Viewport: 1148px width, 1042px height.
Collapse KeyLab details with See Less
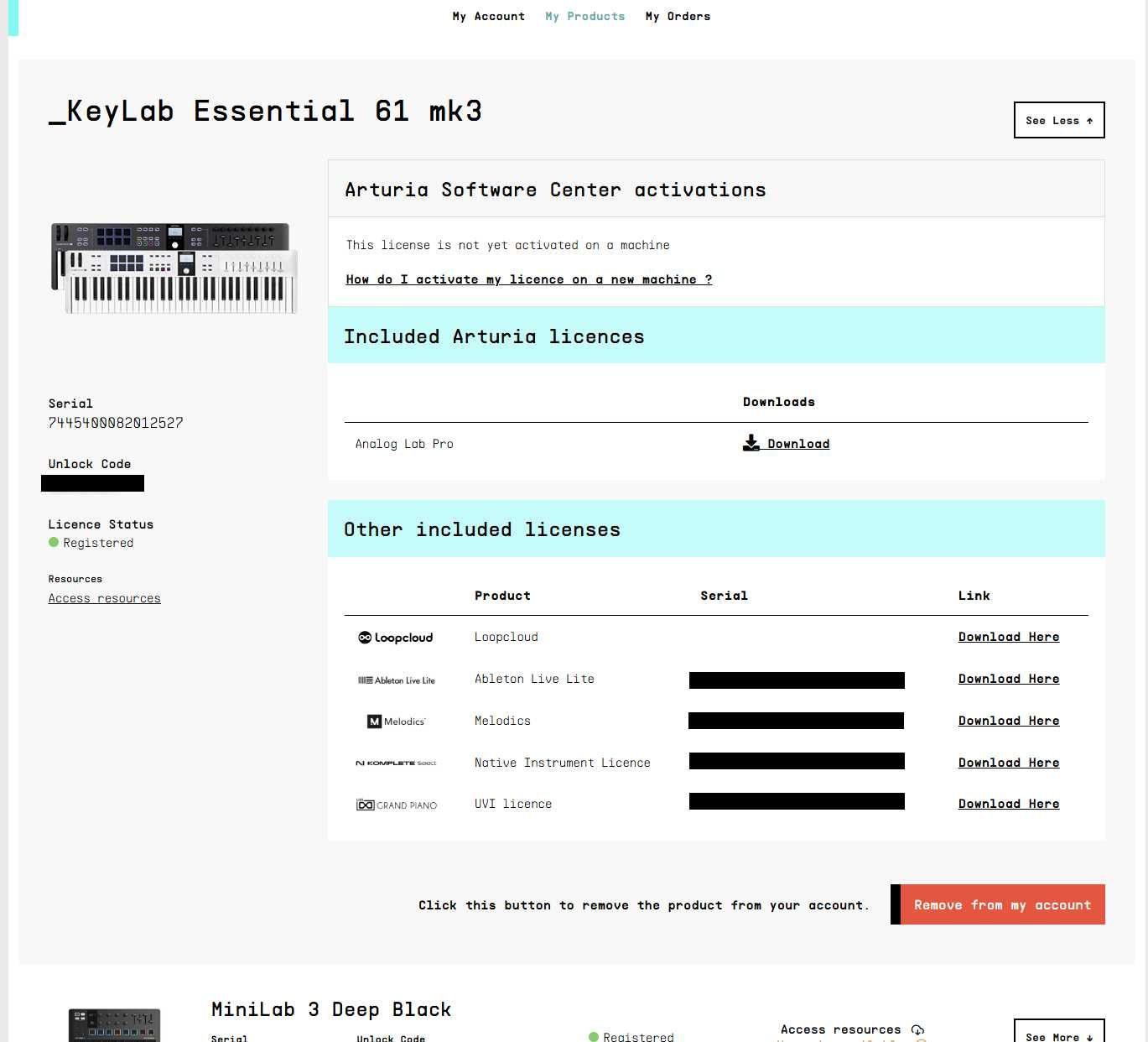[x=1059, y=120]
